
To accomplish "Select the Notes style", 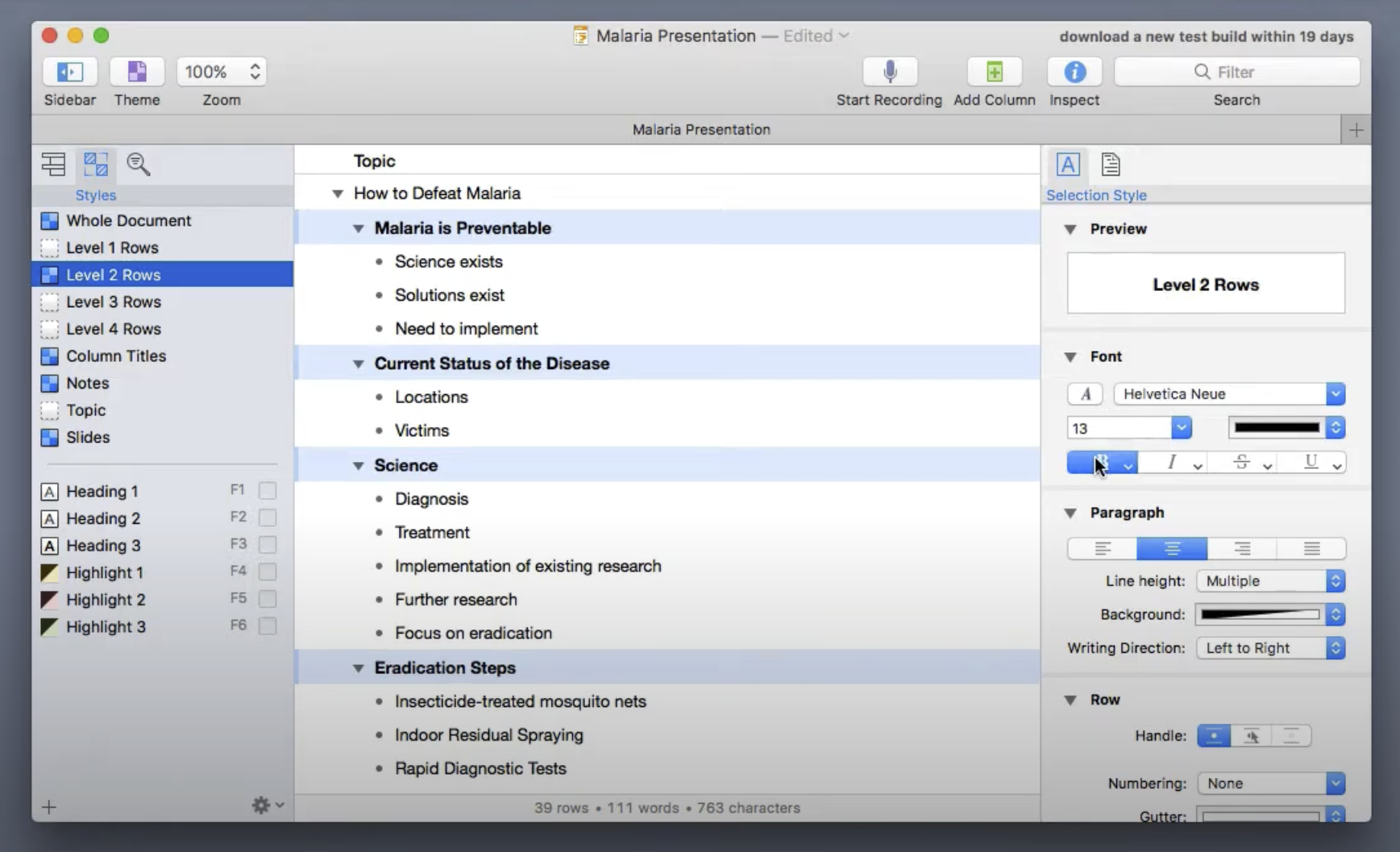I will click(x=162, y=383).
